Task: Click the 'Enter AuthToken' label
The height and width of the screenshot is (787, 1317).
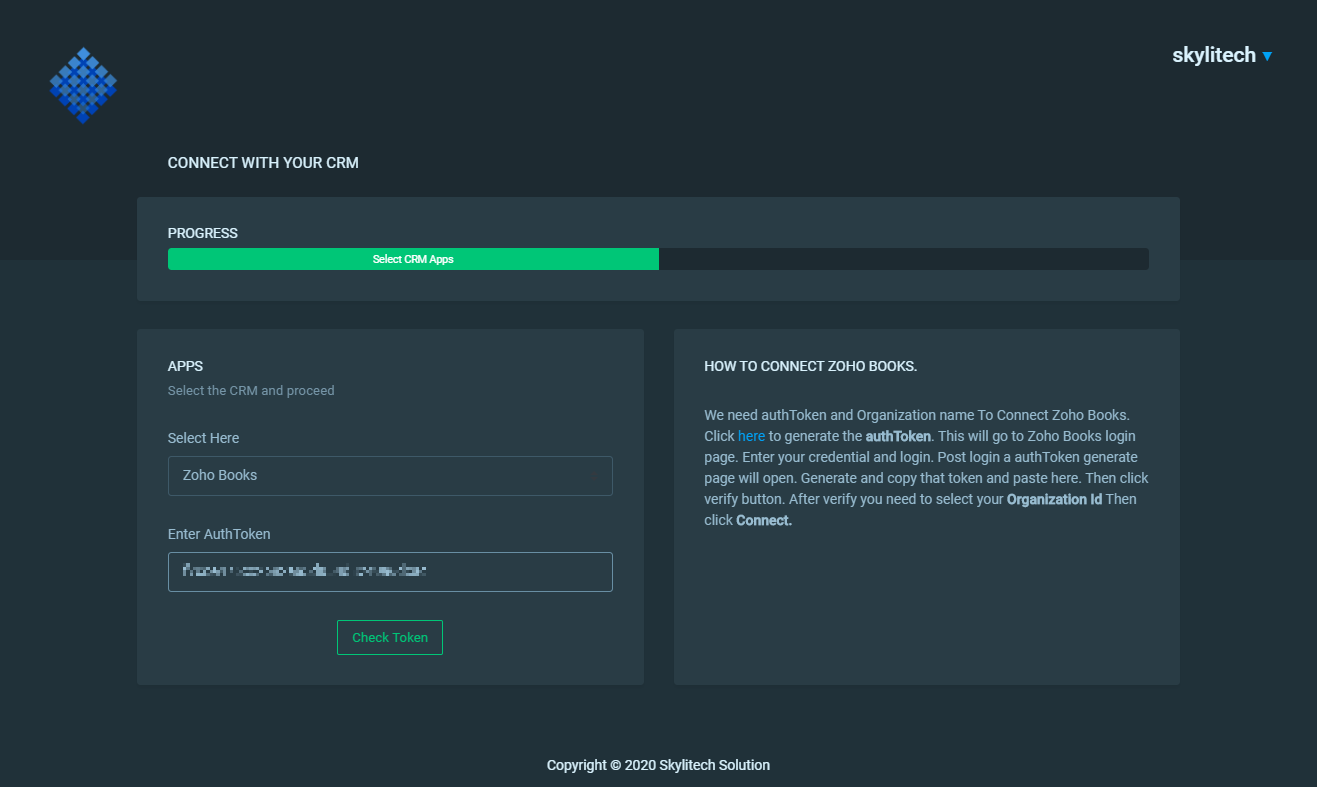Action: (x=219, y=534)
